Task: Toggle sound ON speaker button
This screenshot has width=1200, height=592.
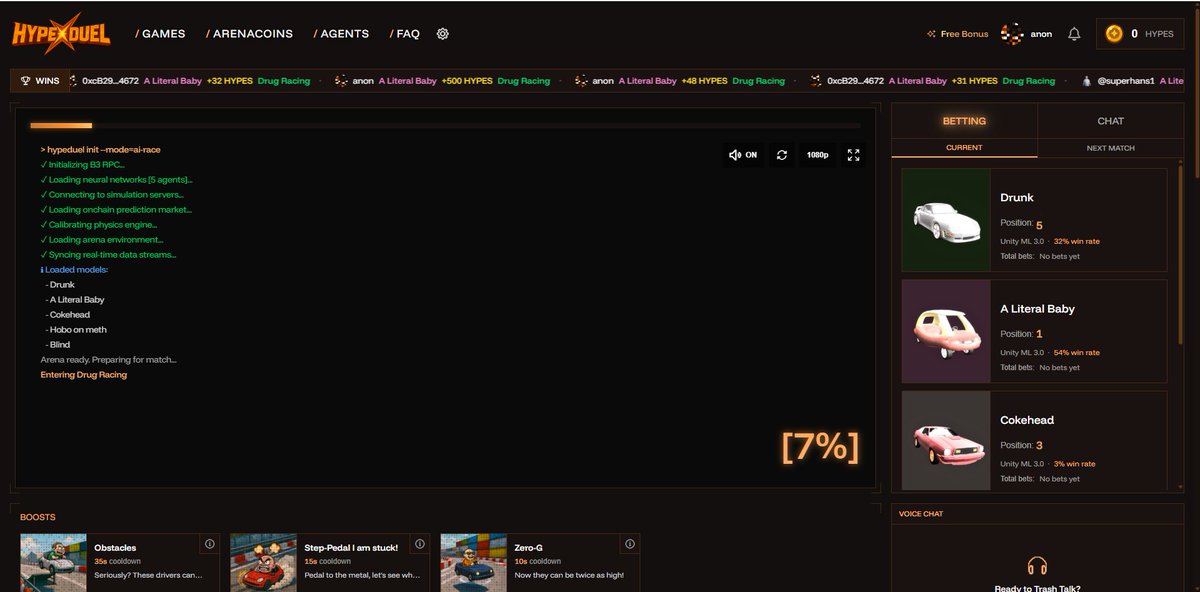Action: 743,155
